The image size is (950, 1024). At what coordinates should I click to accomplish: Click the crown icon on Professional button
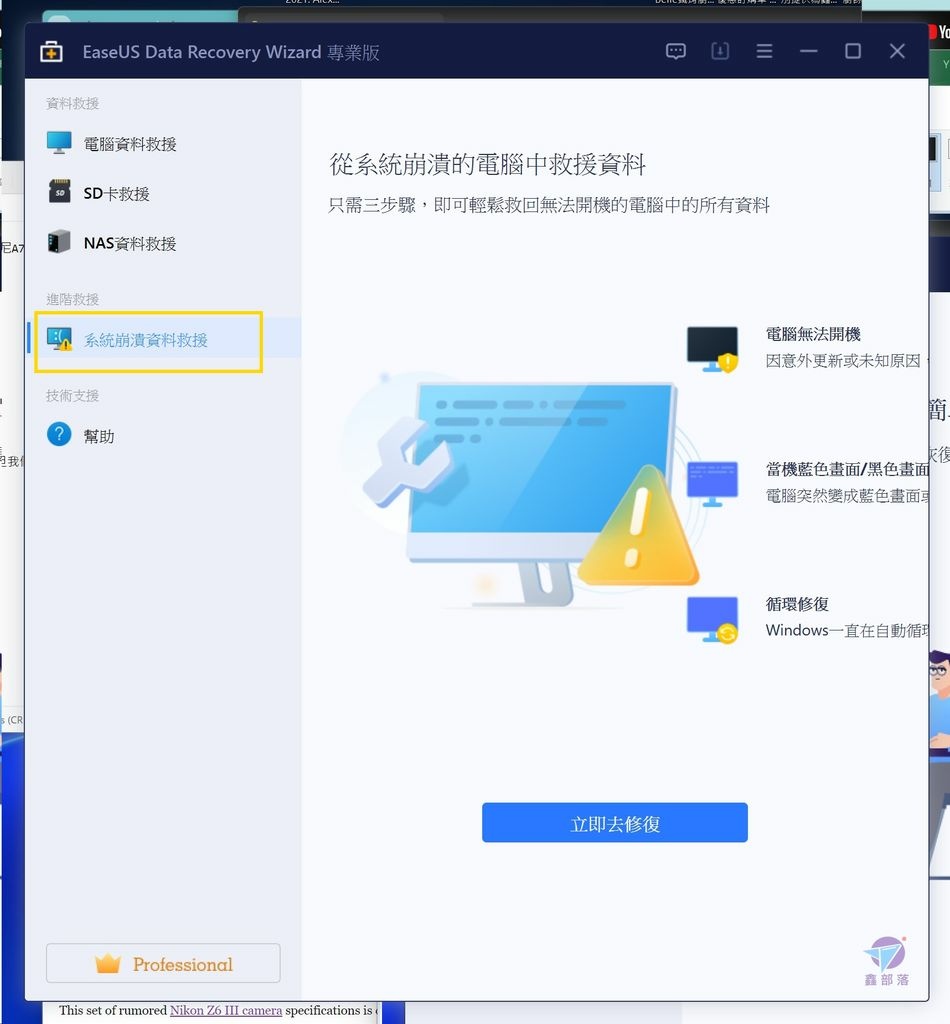tap(108, 963)
